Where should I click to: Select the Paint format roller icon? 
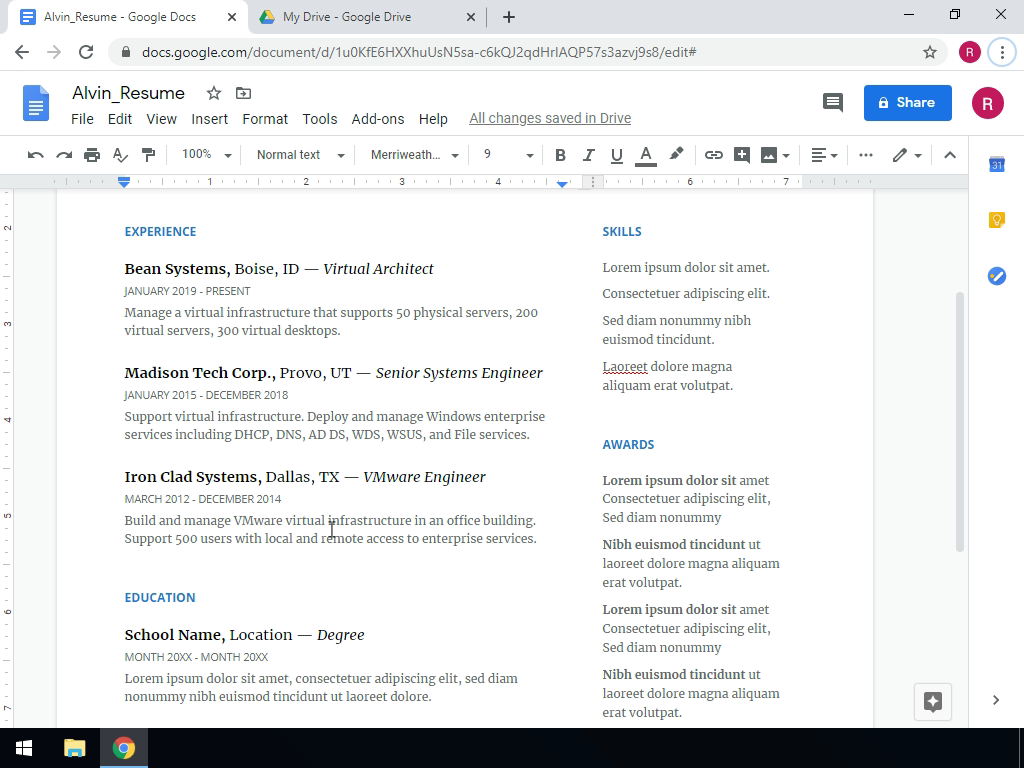[x=148, y=155]
